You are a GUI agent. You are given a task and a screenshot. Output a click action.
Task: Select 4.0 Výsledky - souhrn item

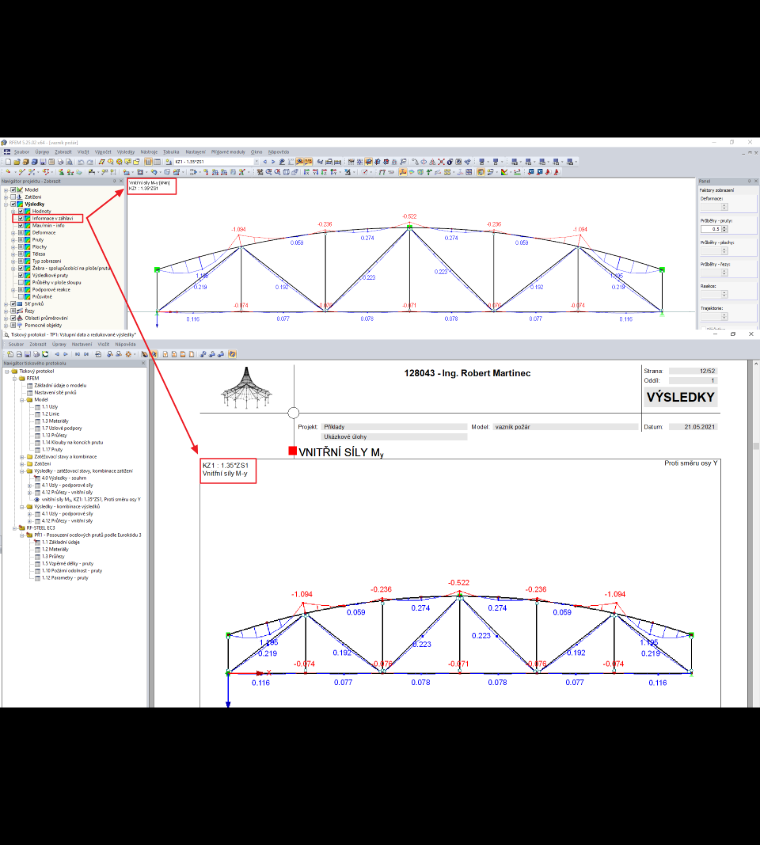coord(64,478)
